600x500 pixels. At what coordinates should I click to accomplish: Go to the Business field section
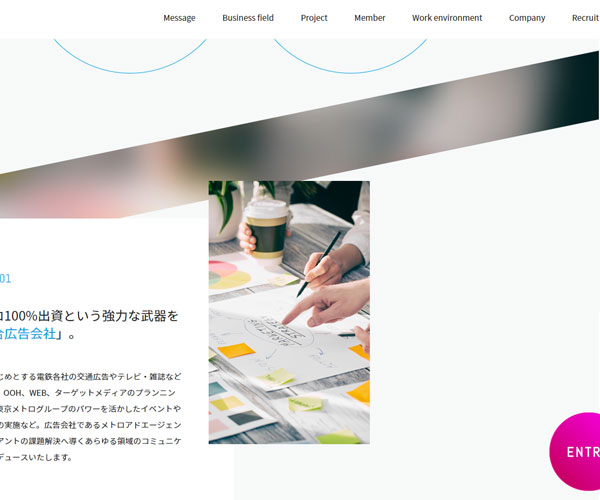[248, 18]
